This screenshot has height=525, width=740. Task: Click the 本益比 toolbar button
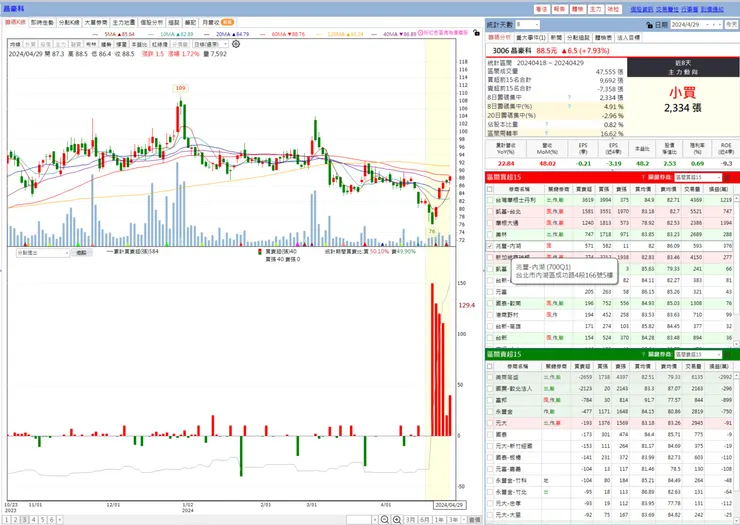pos(139,44)
